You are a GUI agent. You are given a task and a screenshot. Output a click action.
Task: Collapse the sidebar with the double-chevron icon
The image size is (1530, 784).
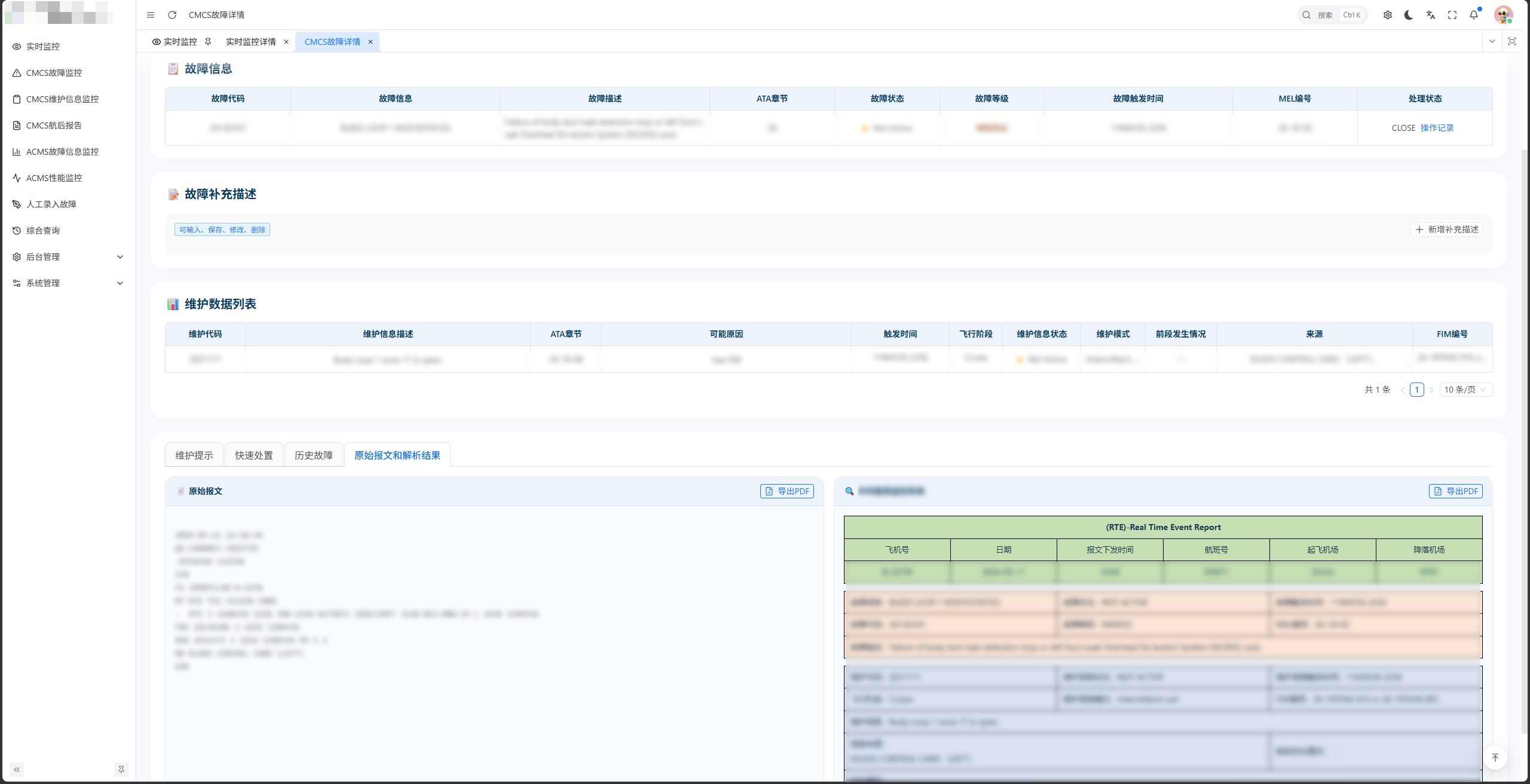pyautogui.click(x=17, y=770)
